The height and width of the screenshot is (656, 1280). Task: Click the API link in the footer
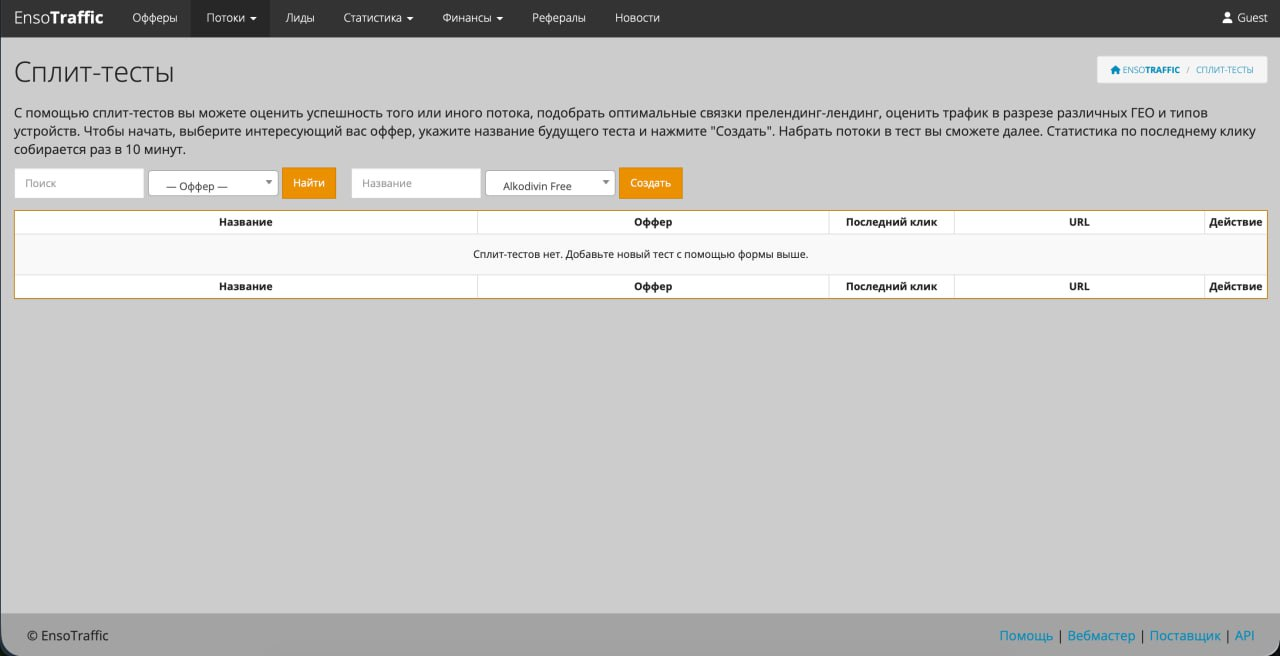(1244, 635)
